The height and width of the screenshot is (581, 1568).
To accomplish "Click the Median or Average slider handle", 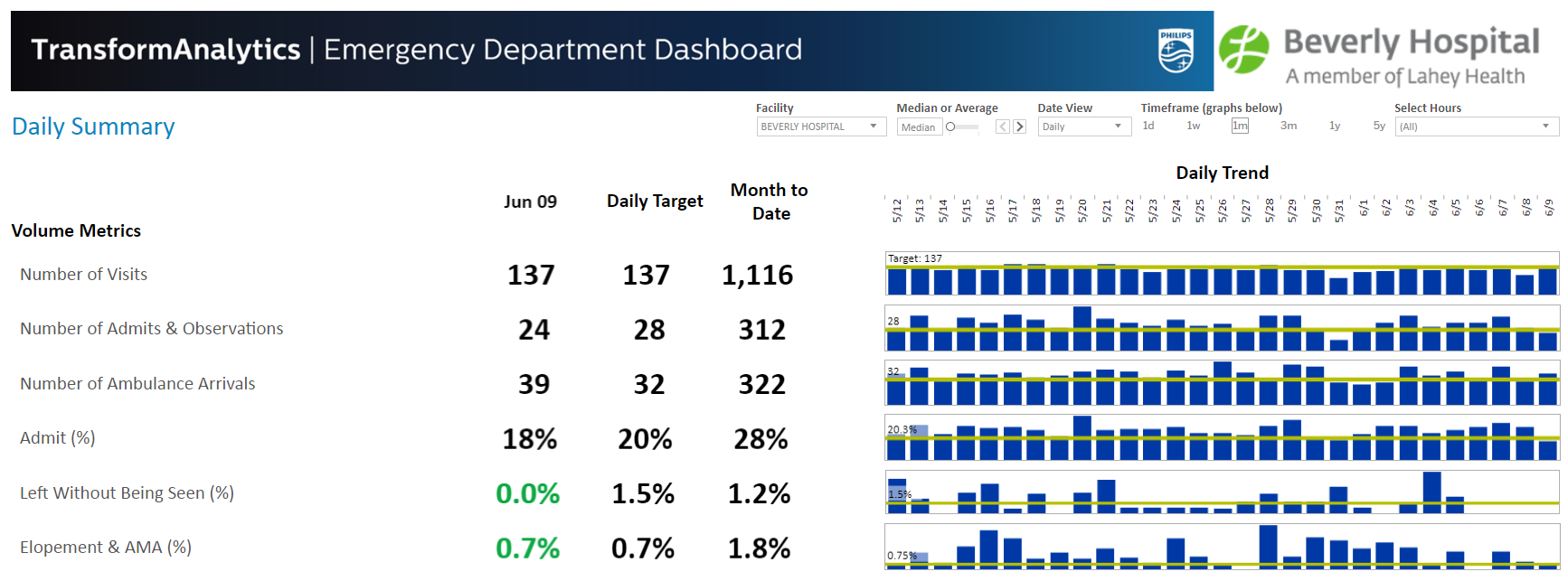I will tap(950, 127).
